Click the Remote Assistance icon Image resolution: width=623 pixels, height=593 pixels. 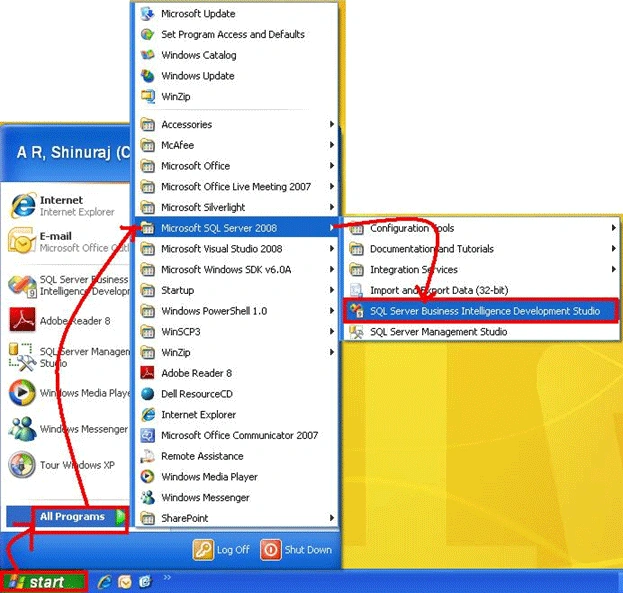coord(147,456)
